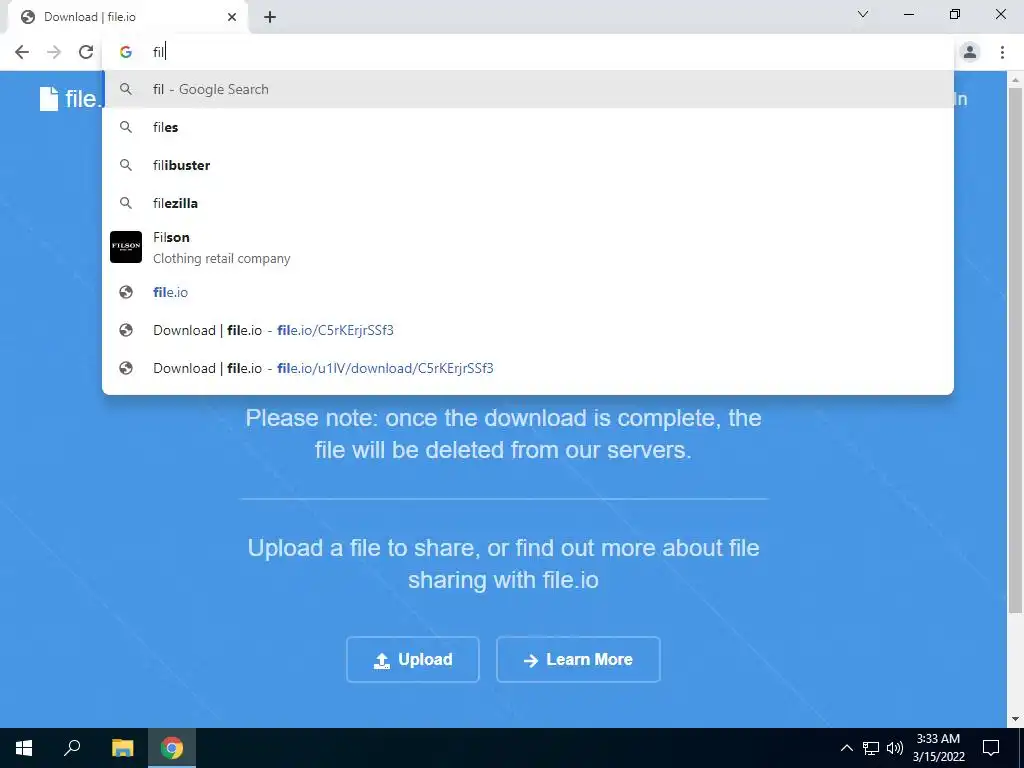
Task: Click the network tray icon
Action: (x=871, y=748)
